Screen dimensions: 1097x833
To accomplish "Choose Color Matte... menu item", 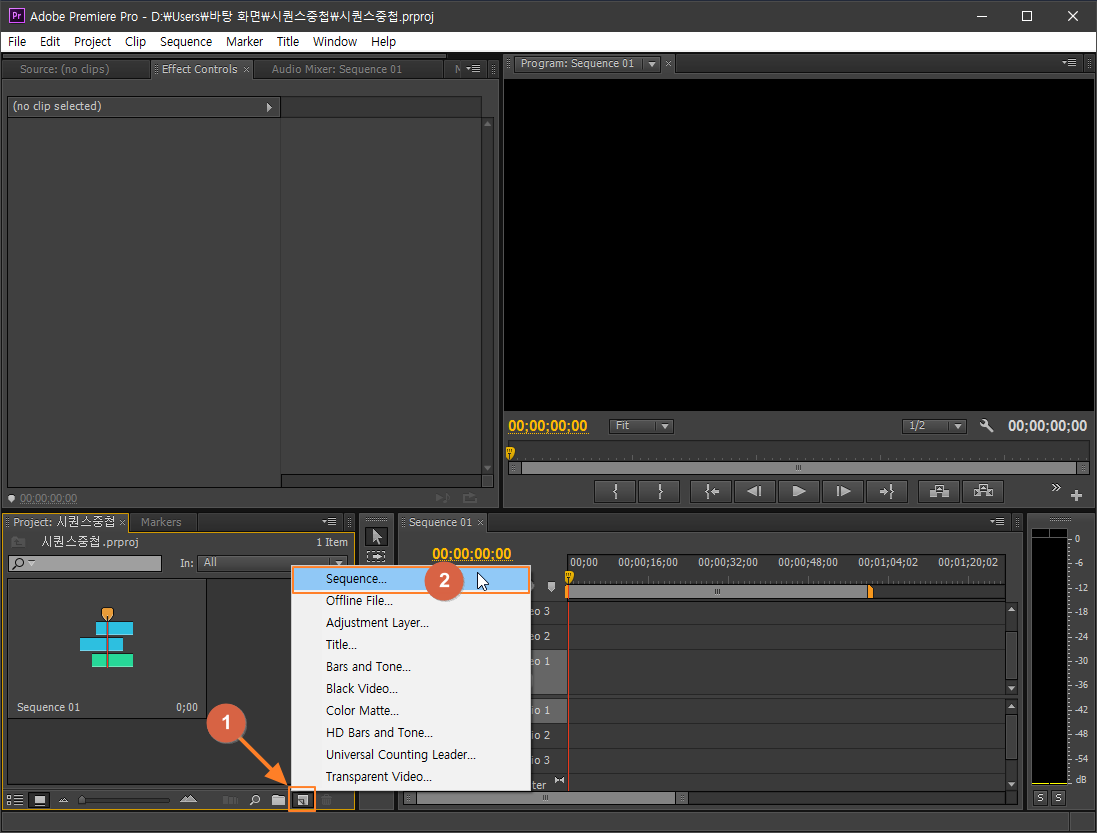I will [x=411, y=711].
